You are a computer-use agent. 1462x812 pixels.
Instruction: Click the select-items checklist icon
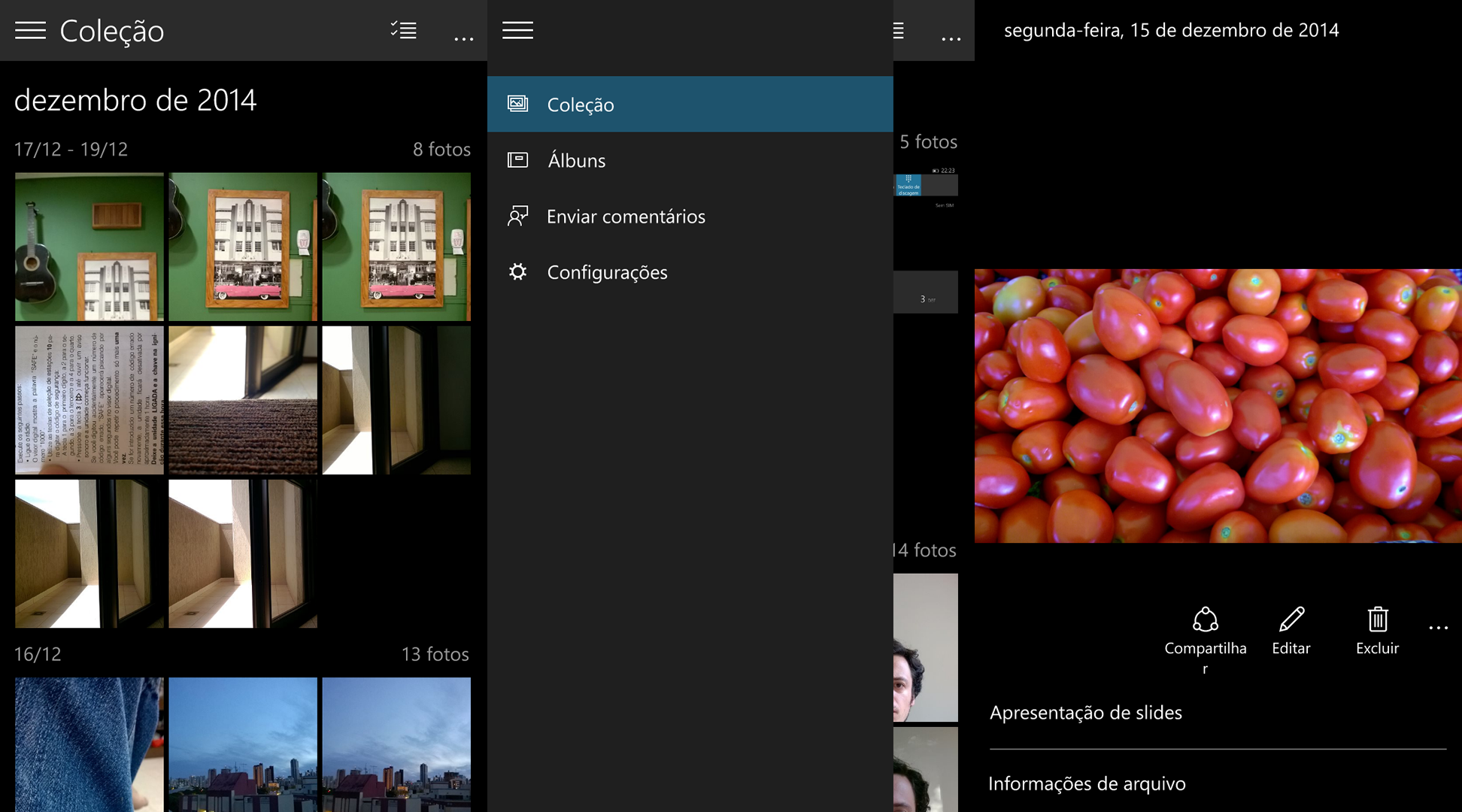tap(404, 30)
